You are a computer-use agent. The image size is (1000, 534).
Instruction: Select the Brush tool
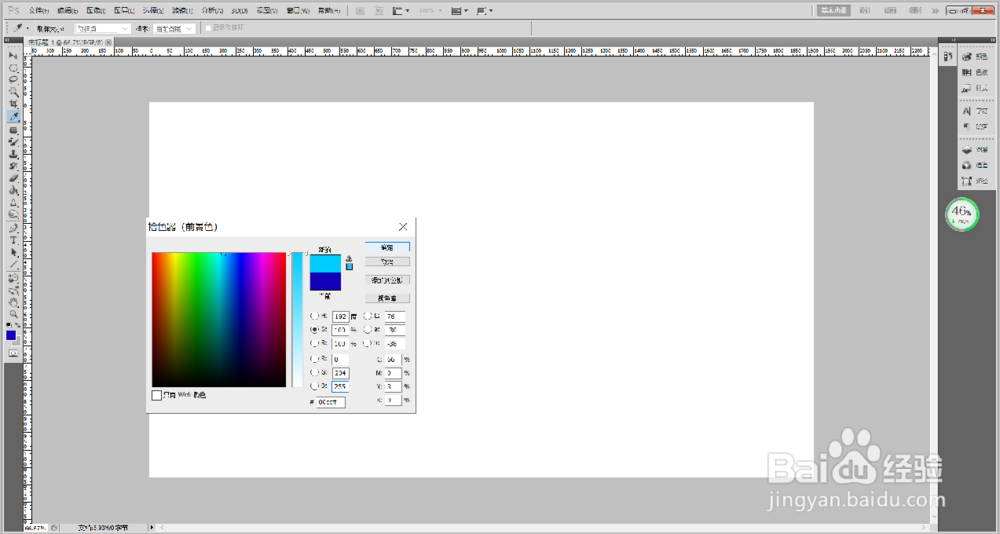coord(13,142)
